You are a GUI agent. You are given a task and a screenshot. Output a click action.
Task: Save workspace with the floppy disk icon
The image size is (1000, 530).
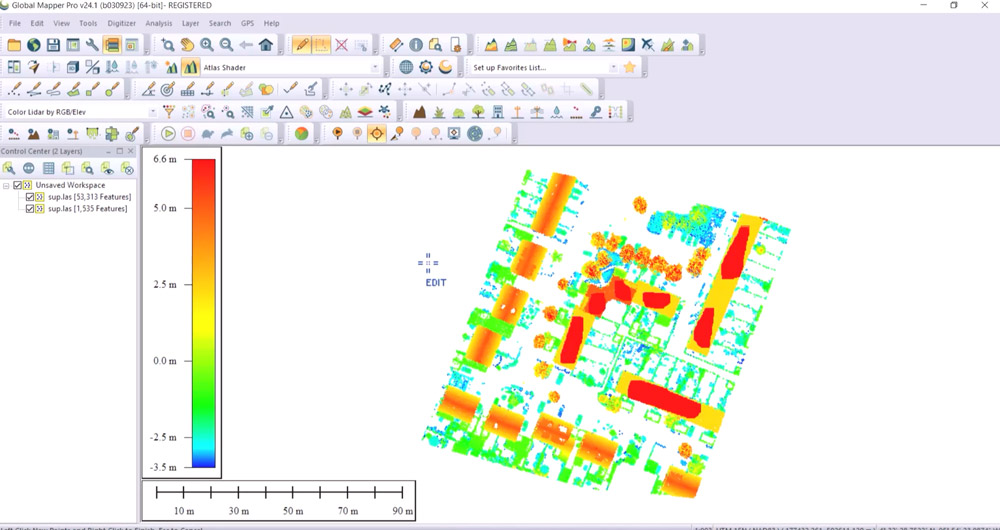(54, 45)
